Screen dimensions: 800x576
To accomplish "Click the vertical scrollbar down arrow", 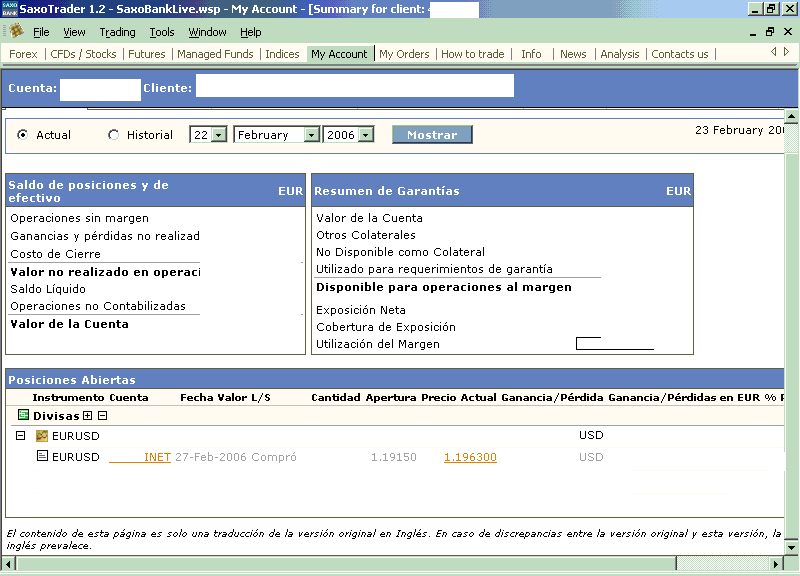I will (791, 548).
